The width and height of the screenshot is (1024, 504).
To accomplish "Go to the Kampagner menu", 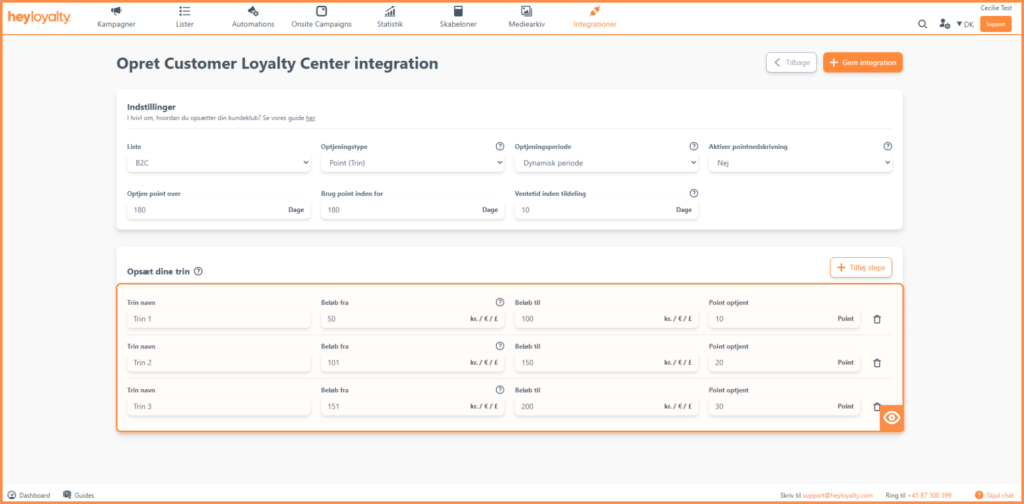I will pos(116,17).
